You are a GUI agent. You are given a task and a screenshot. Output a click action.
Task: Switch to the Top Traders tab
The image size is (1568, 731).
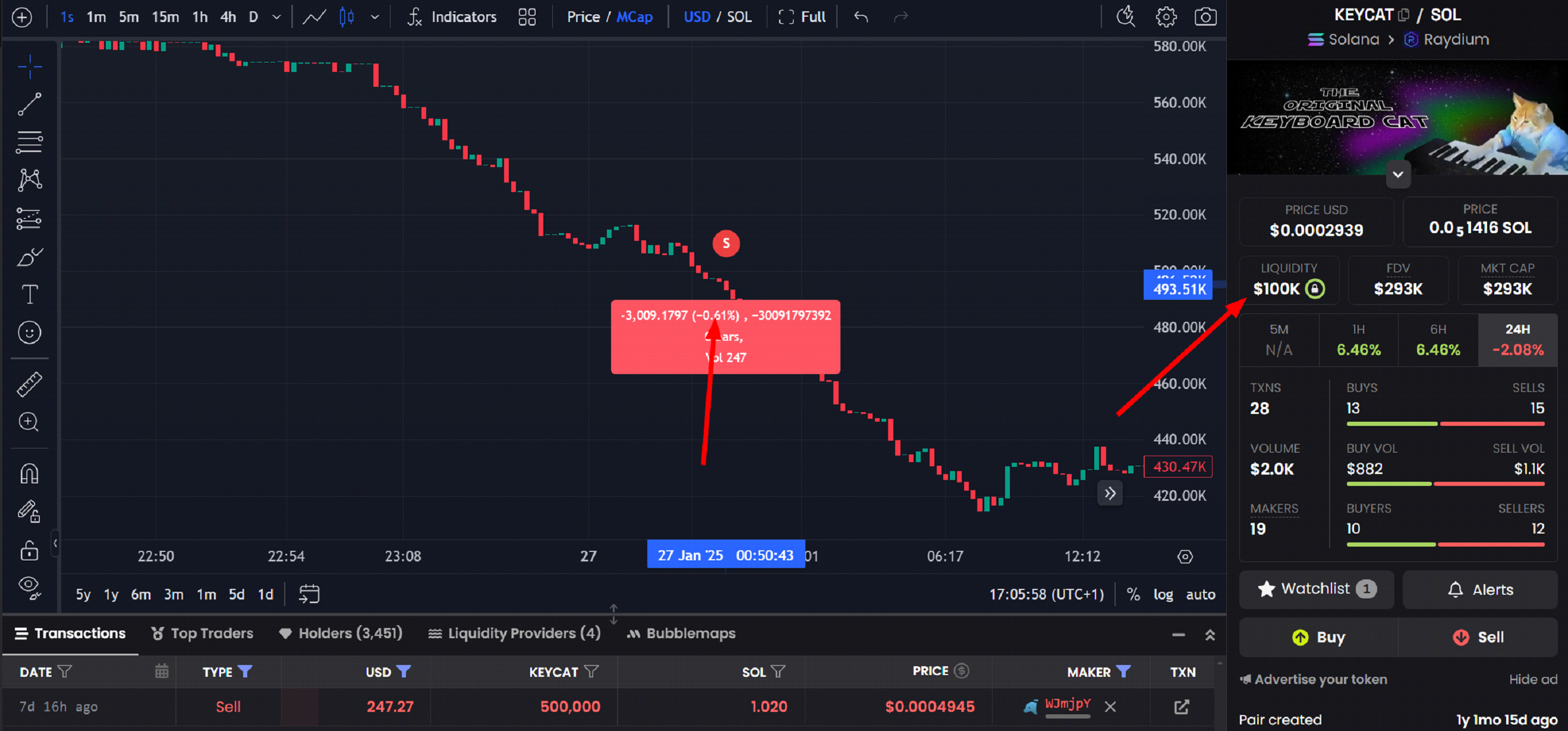point(202,633)
